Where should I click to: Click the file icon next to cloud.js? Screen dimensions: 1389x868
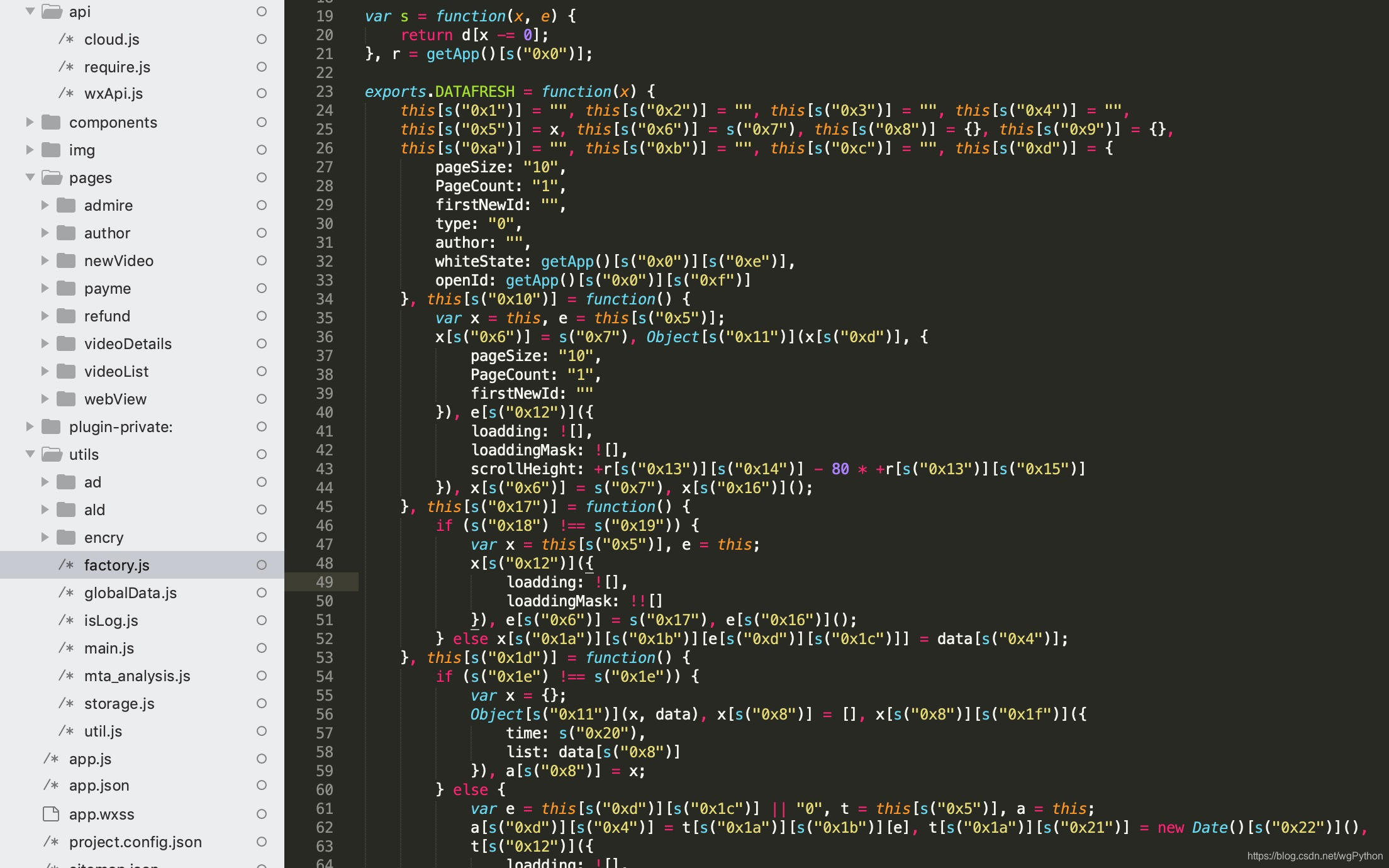pos(66,39)
